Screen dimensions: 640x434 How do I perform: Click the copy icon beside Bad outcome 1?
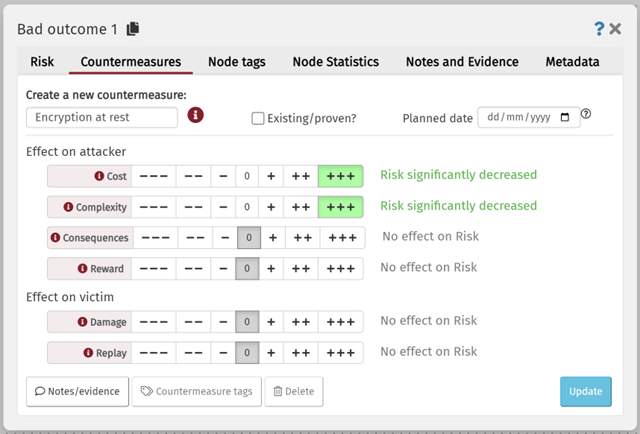click(133, 28)
